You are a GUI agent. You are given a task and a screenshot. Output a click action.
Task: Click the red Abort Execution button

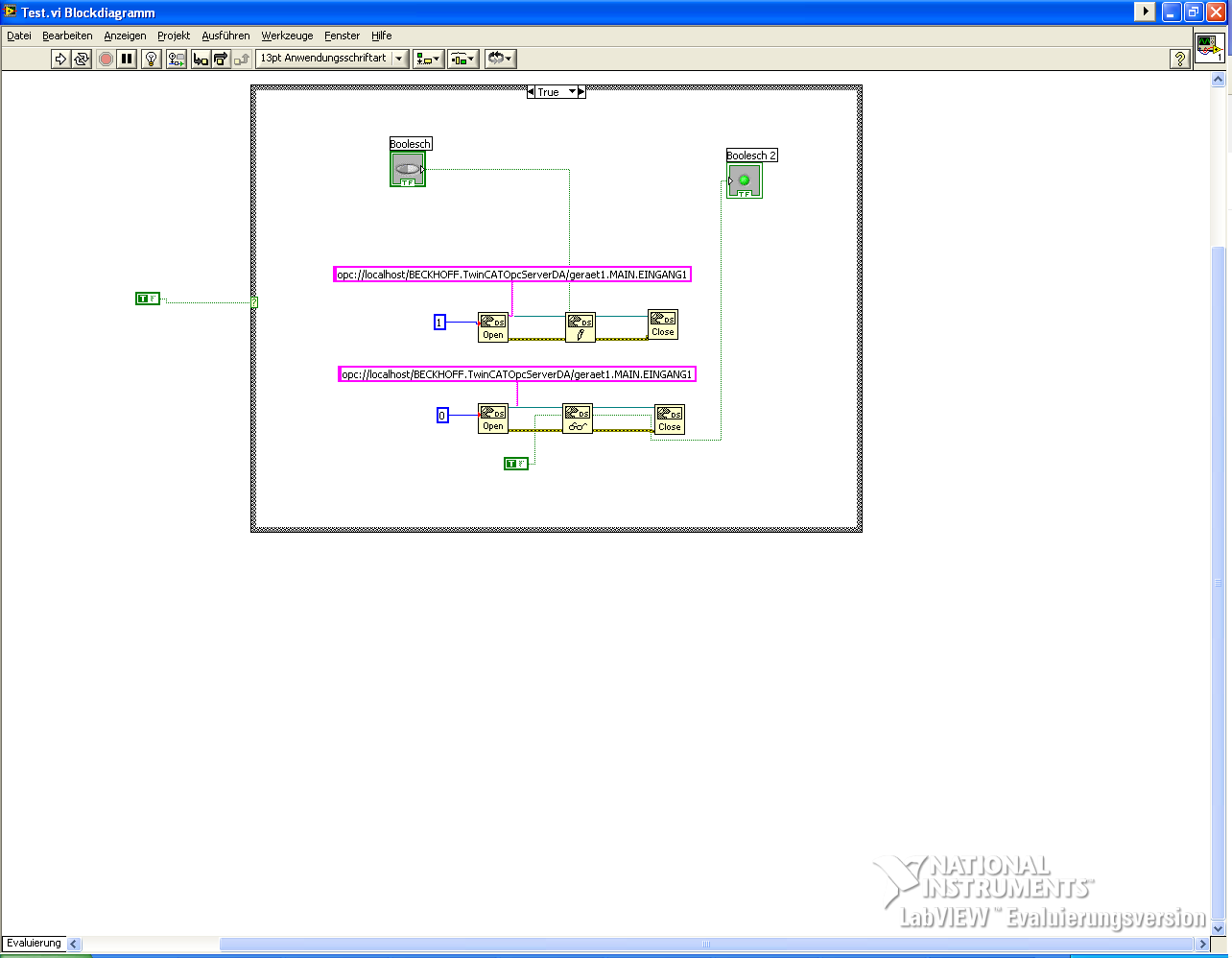click(106, 59)
